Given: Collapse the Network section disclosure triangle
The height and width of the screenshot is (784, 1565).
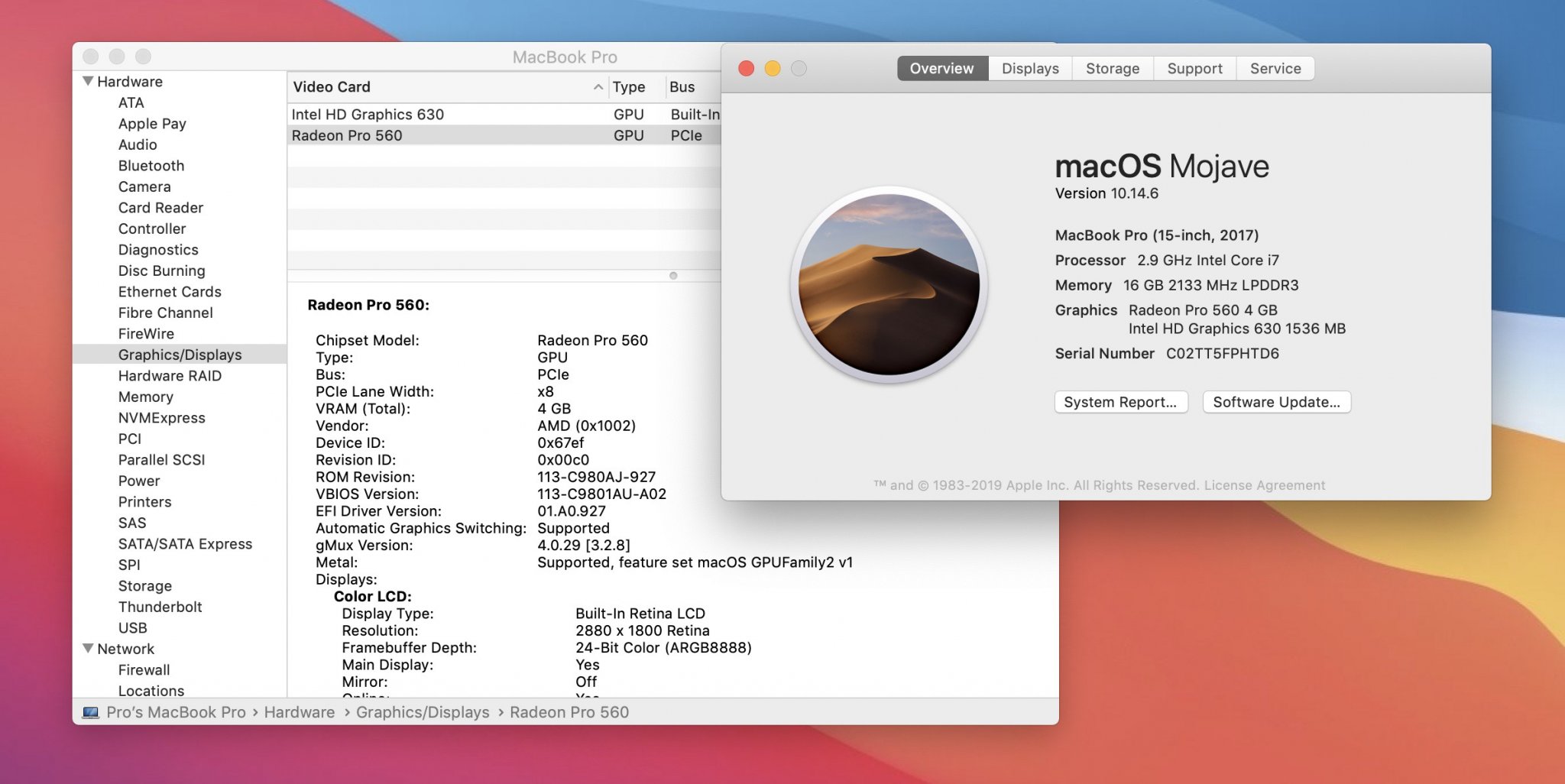Looking at the screenshot, I should click(89, 648).
